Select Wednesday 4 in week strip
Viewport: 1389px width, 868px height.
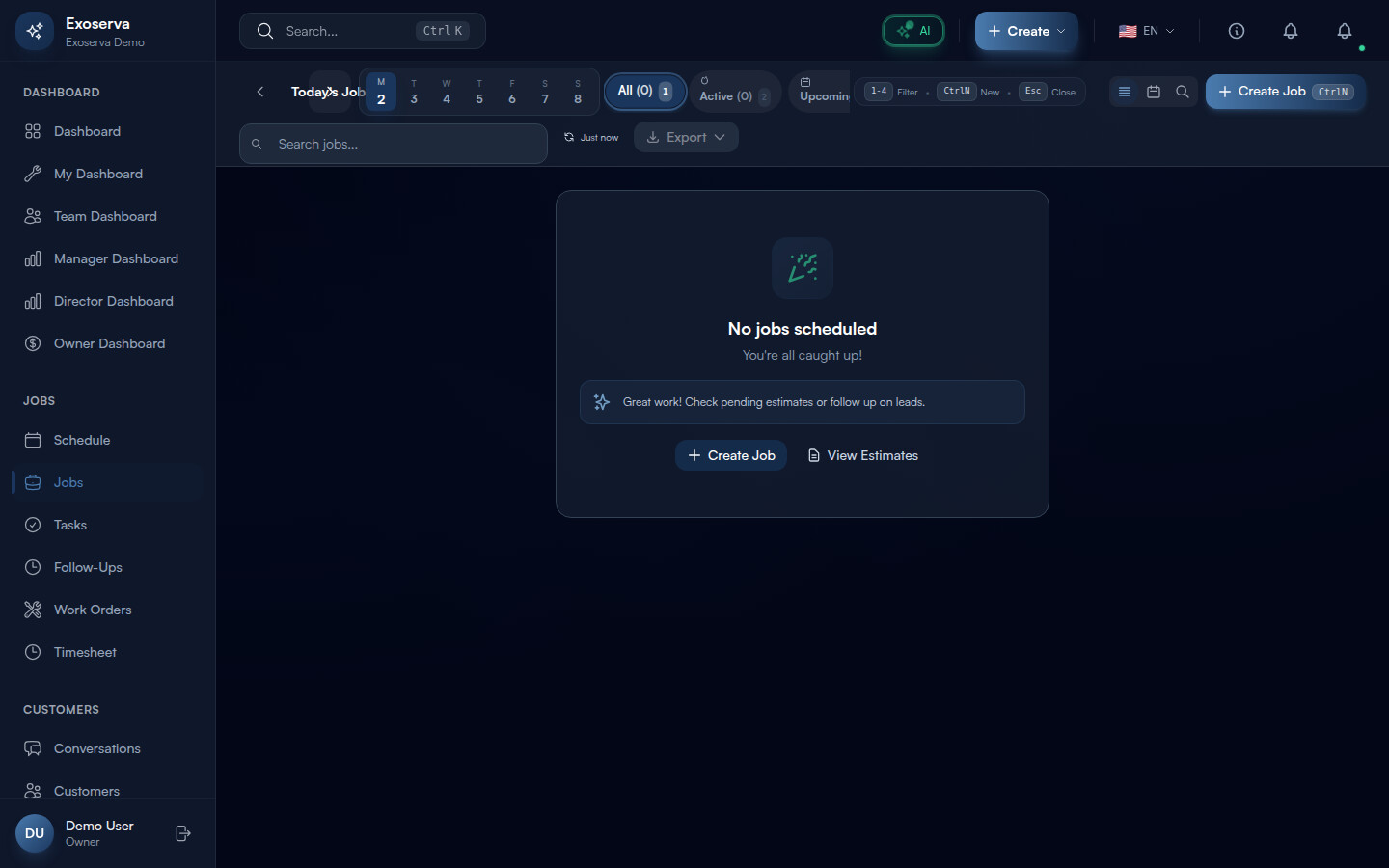point(447,92)
